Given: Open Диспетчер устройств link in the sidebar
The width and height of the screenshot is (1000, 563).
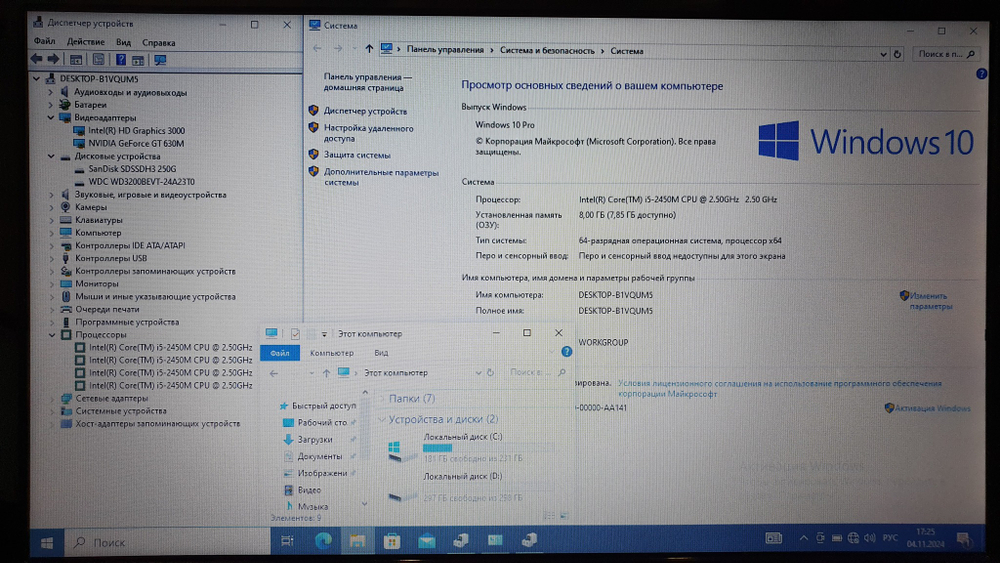Looking at the screenshot, I should click(365, 111).
